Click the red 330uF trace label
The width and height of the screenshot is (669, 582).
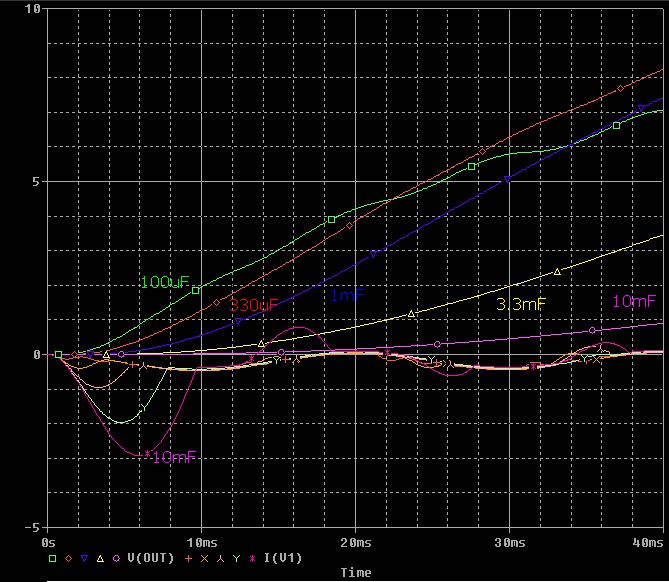(254, 305)
